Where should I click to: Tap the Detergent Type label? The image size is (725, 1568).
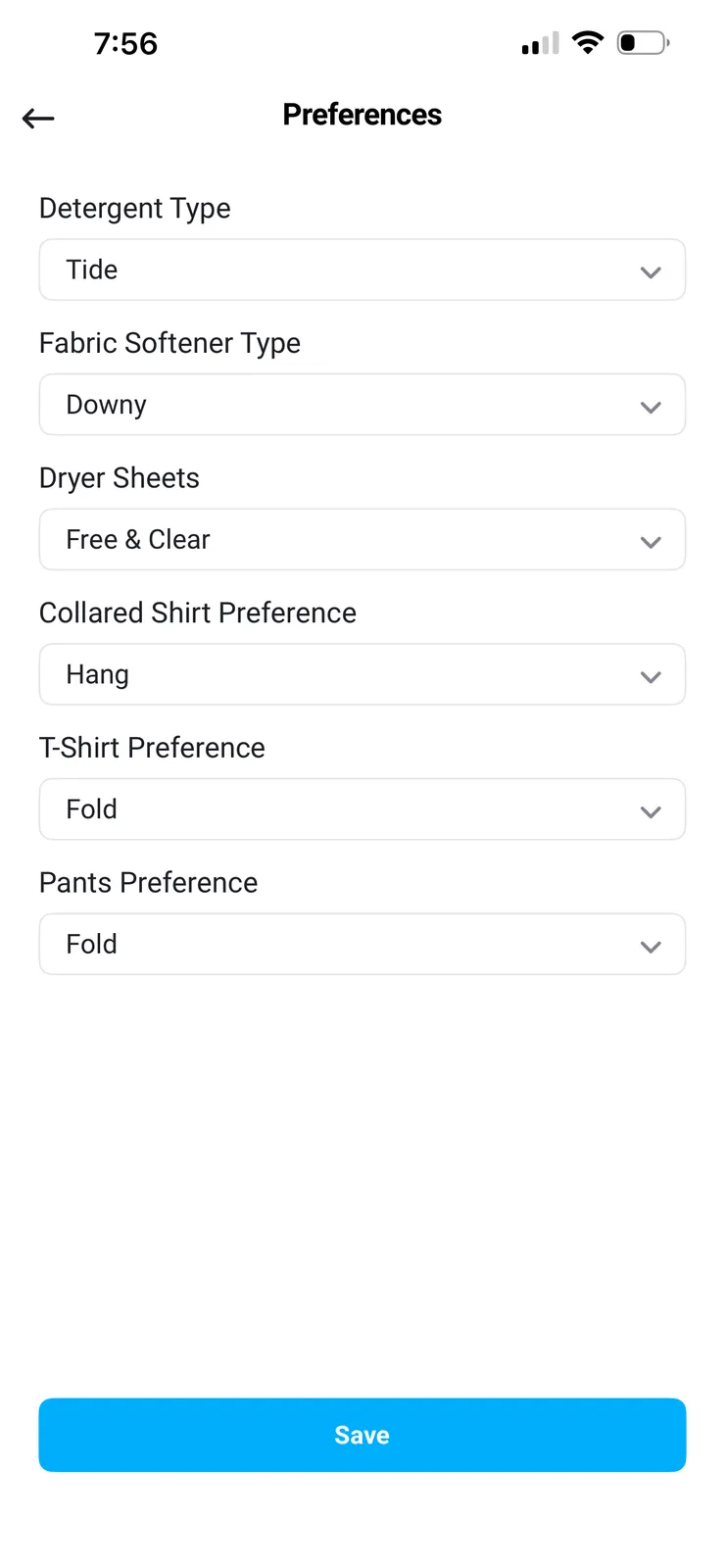click(135, 208)
